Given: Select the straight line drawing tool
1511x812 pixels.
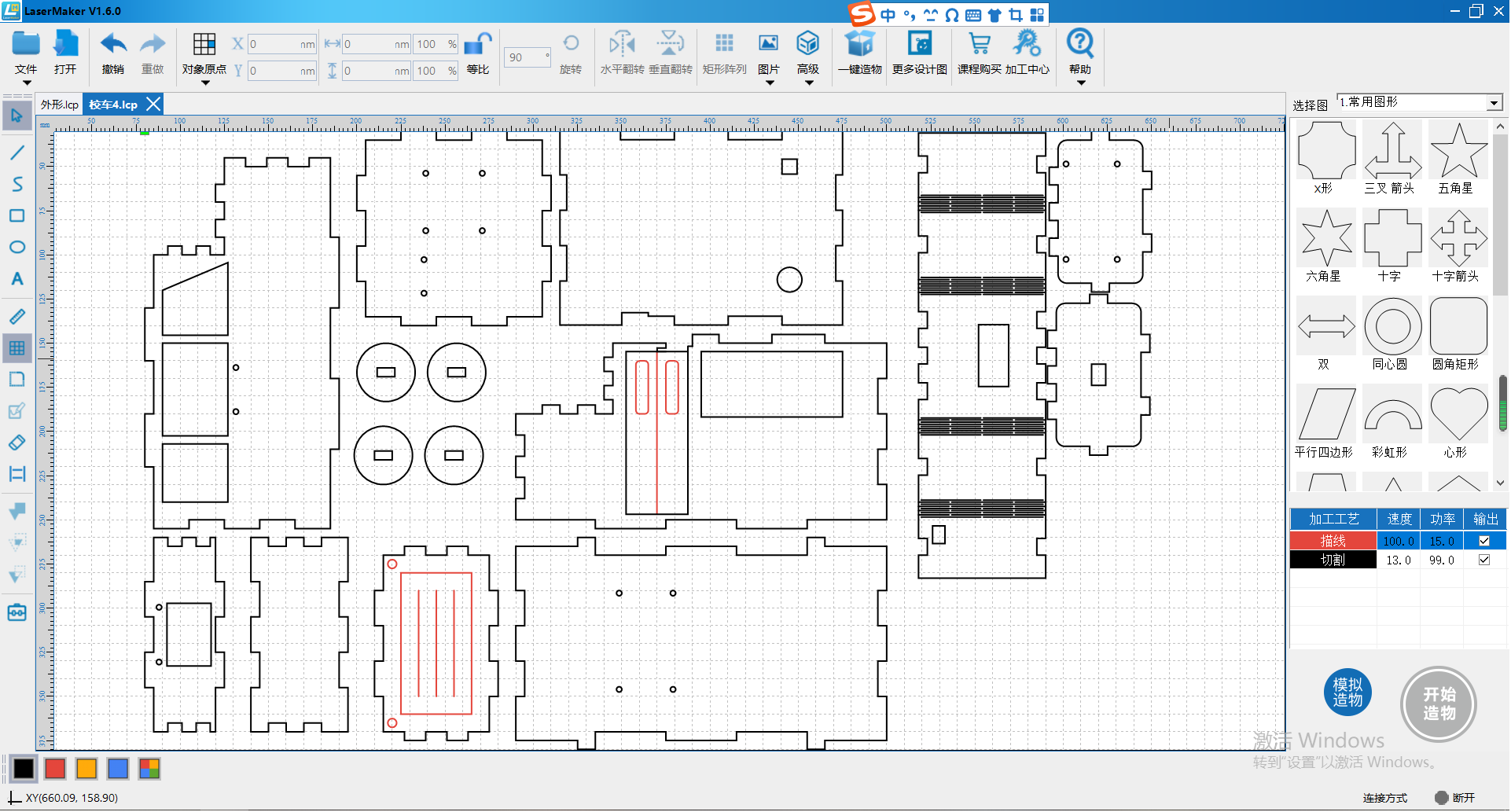Looking at the screenshot, I should click(17, 152).
